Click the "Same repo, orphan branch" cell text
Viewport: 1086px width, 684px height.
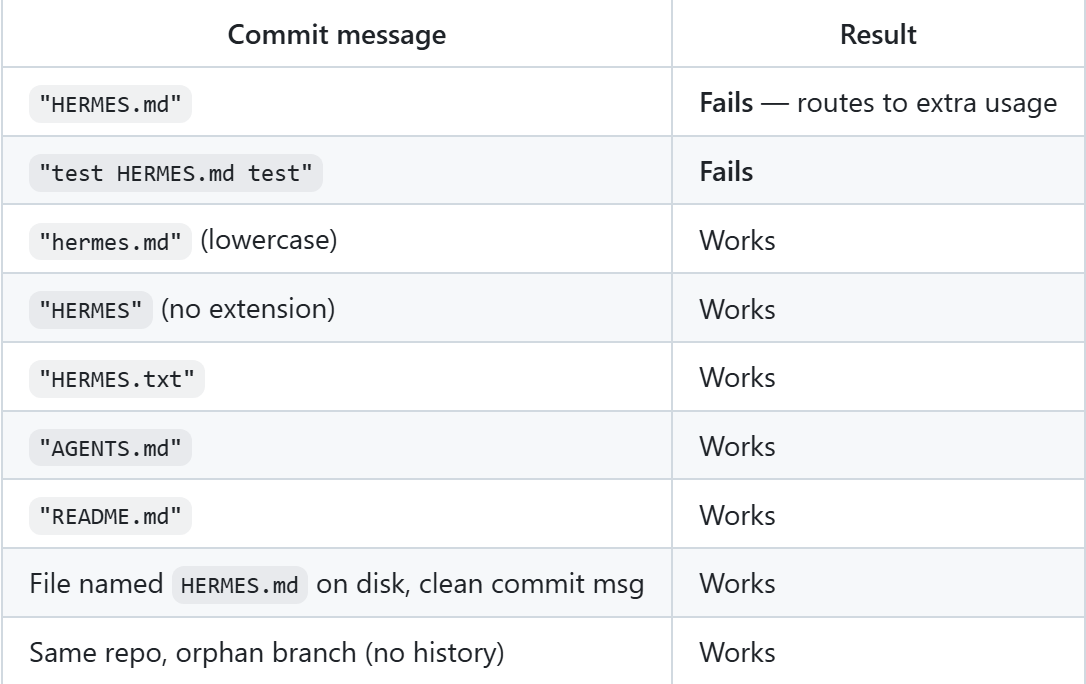click(x=266, y=653)
